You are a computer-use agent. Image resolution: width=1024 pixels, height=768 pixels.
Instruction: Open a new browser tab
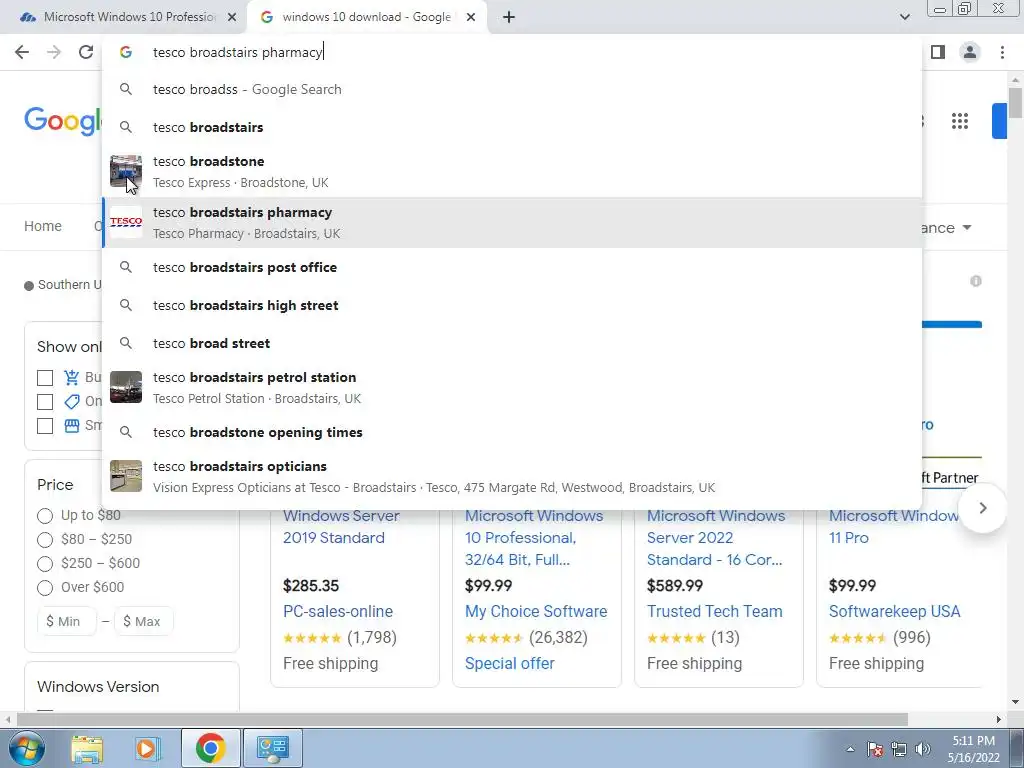(509, 17)
